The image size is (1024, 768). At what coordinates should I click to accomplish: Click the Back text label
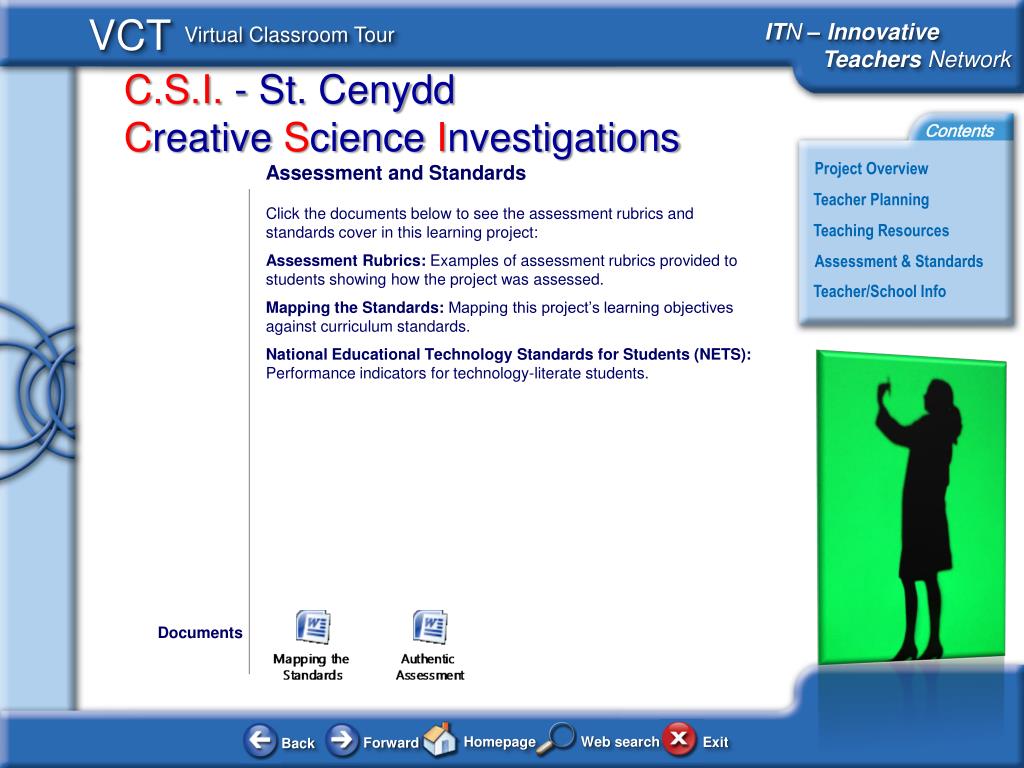[x=298, y=743]
